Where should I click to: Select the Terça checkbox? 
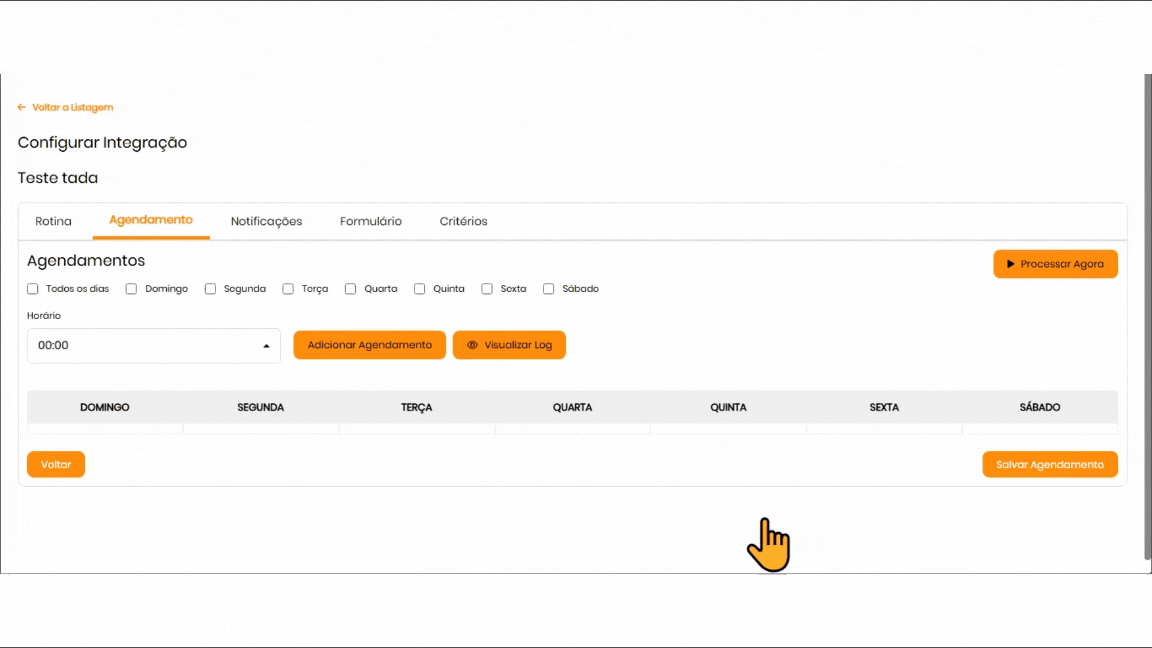[288, 289]
